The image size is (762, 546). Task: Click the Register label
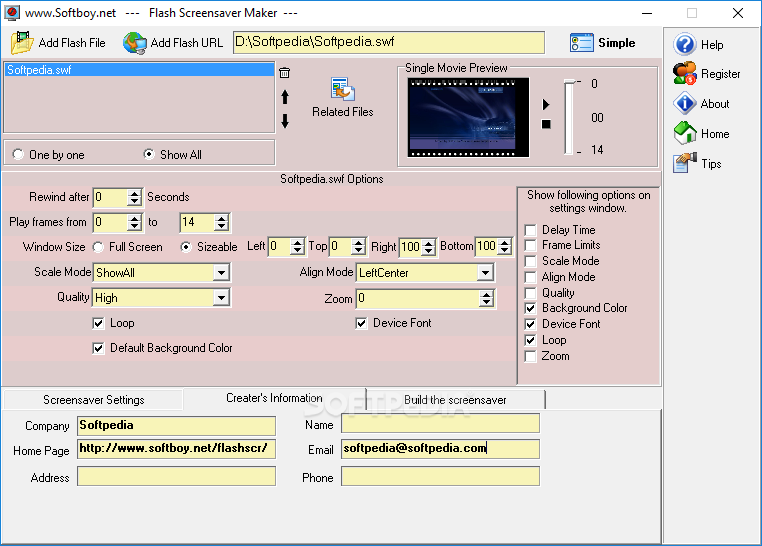click(x=721, y=74)
